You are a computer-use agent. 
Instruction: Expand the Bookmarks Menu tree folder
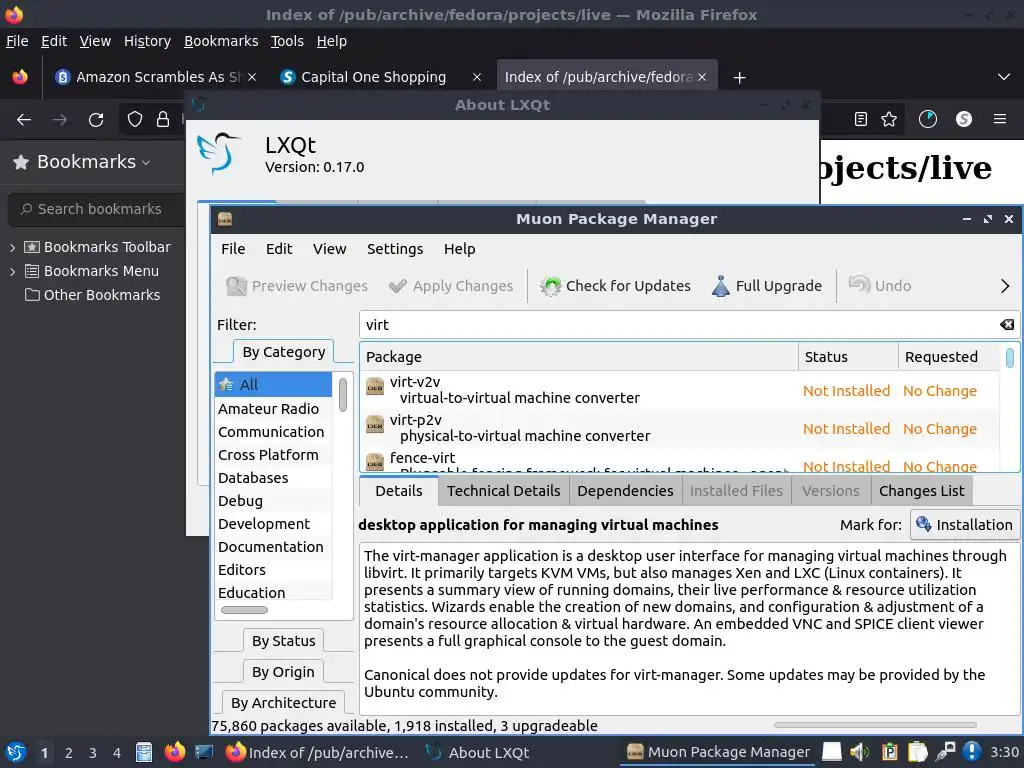point(12,271)
